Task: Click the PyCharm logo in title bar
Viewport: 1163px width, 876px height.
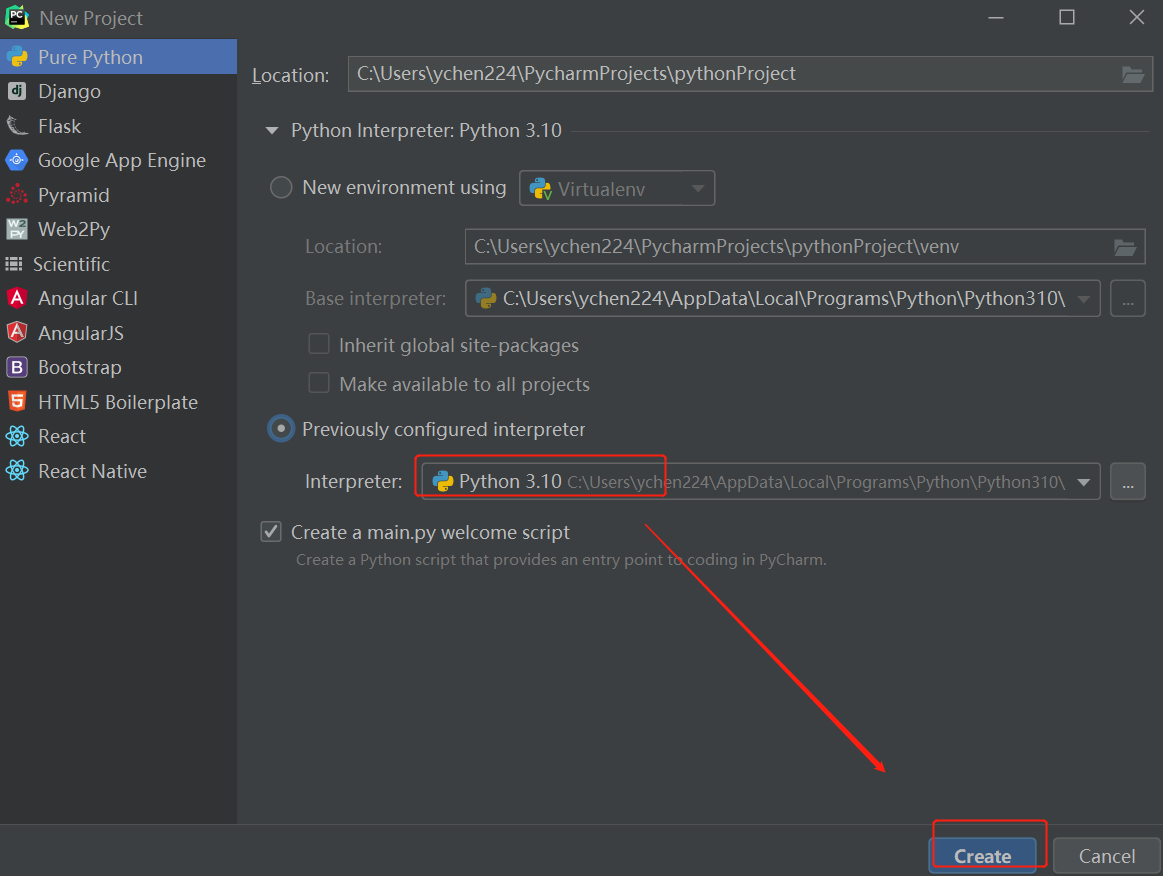Action: click(17, 17)
